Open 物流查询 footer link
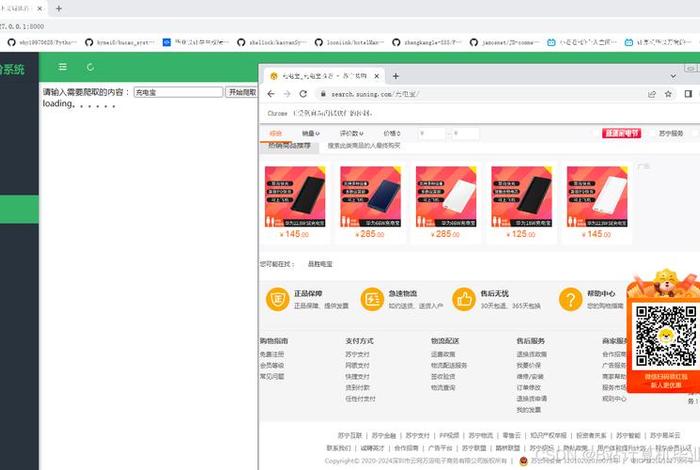This screenshot has width=700, height=470. 443,388
